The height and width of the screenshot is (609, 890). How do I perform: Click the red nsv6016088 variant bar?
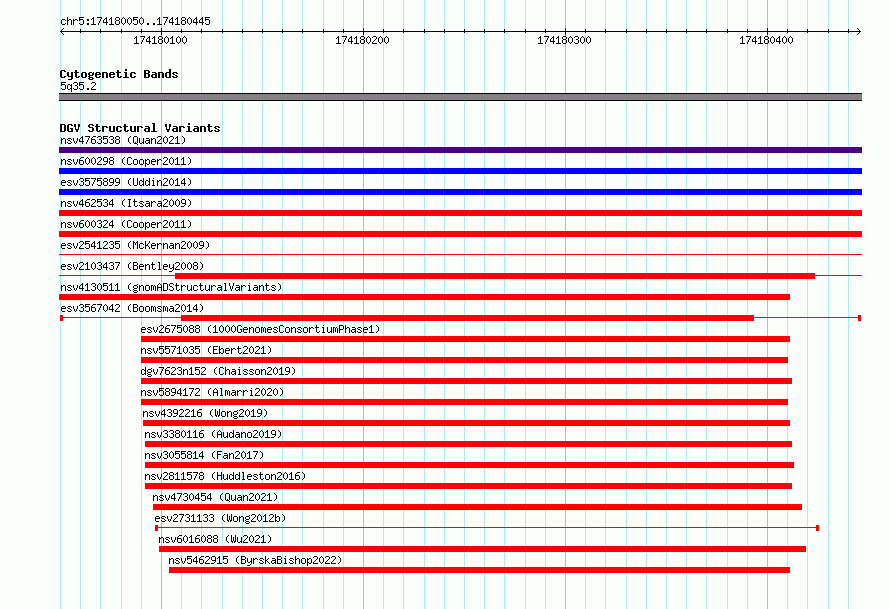point(482,549)
